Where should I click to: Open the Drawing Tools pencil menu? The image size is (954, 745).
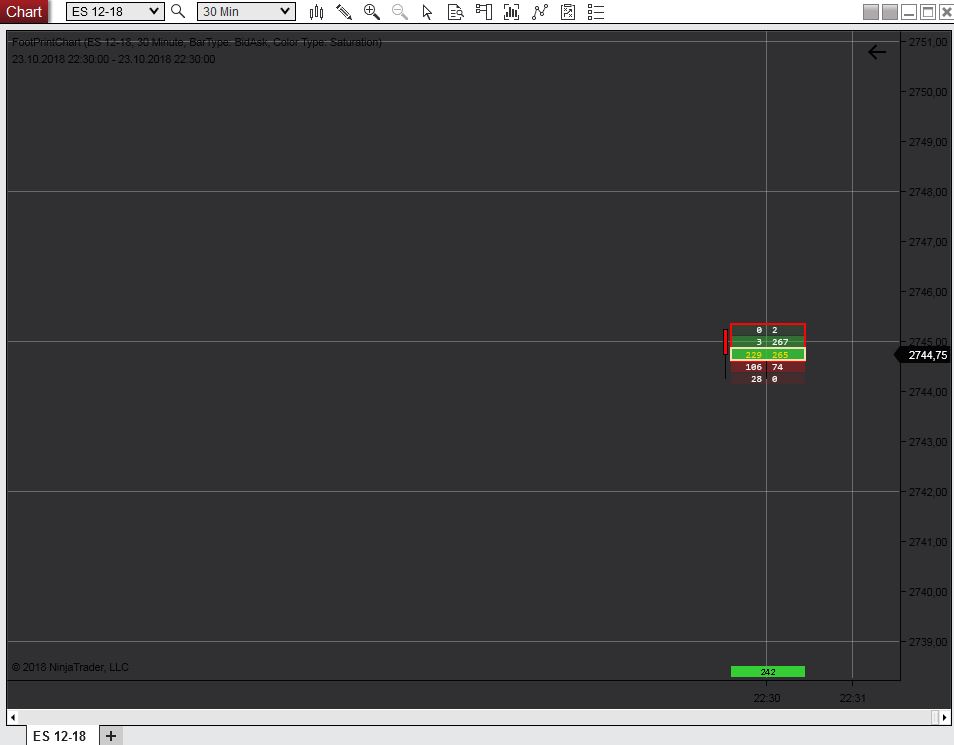[344, 12]
